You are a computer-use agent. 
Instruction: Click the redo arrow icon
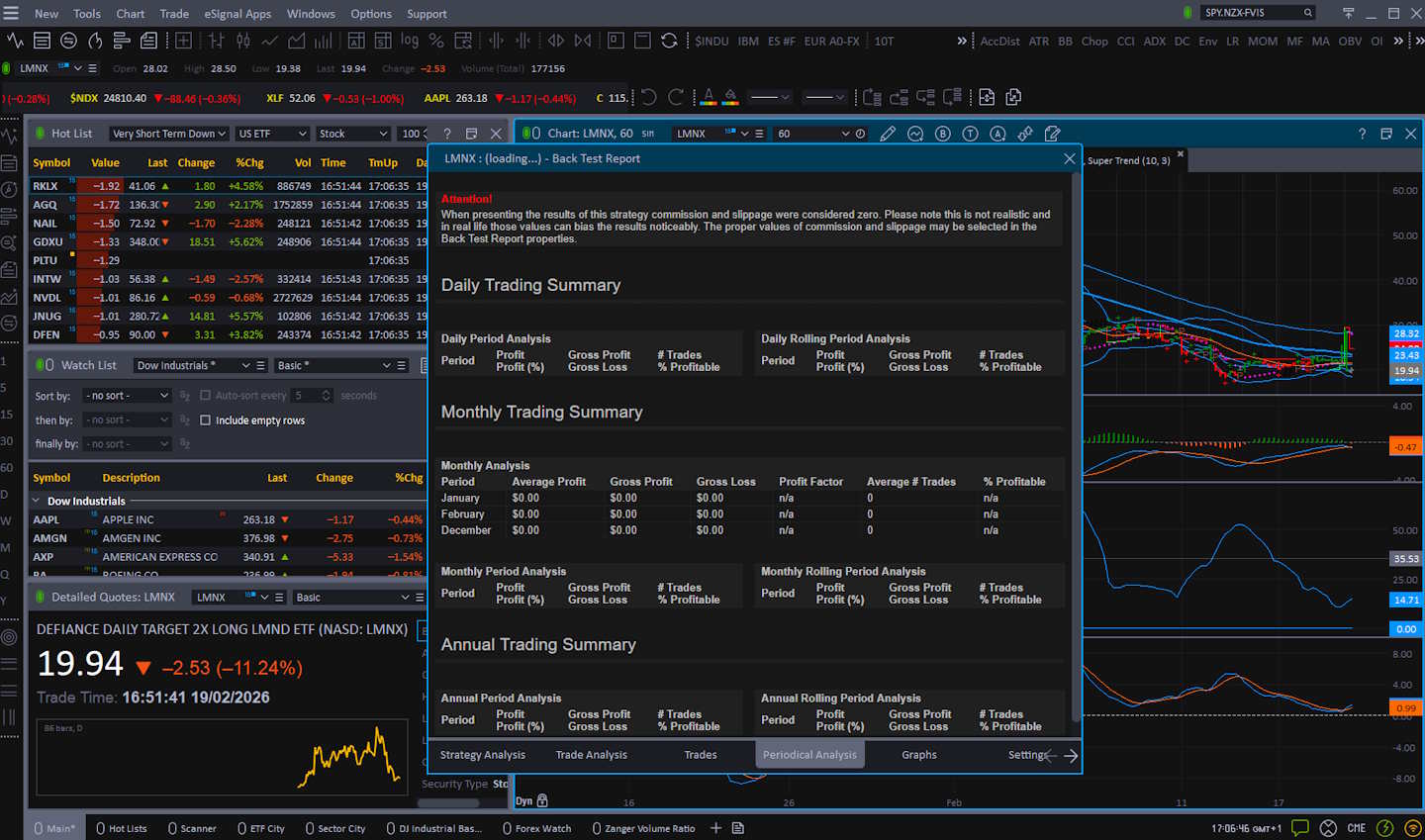pyautogui.click(x=676, y=97)
